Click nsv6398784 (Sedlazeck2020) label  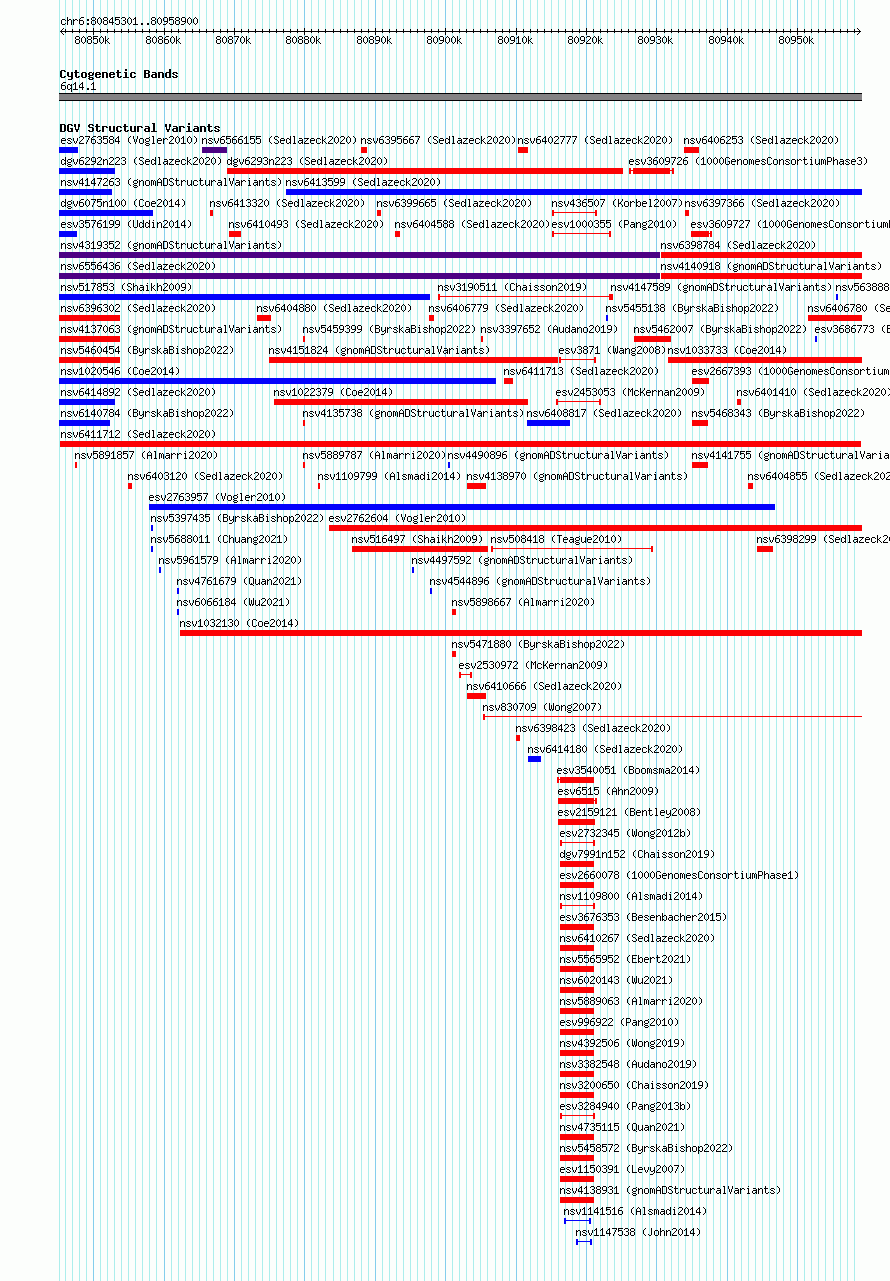738,245
